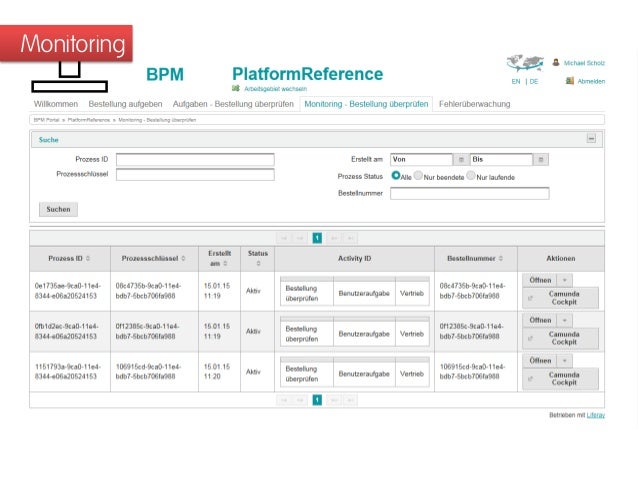638x479 pixels.
Task: Follow the Liferay link in footer
Action: coord(596,415)
